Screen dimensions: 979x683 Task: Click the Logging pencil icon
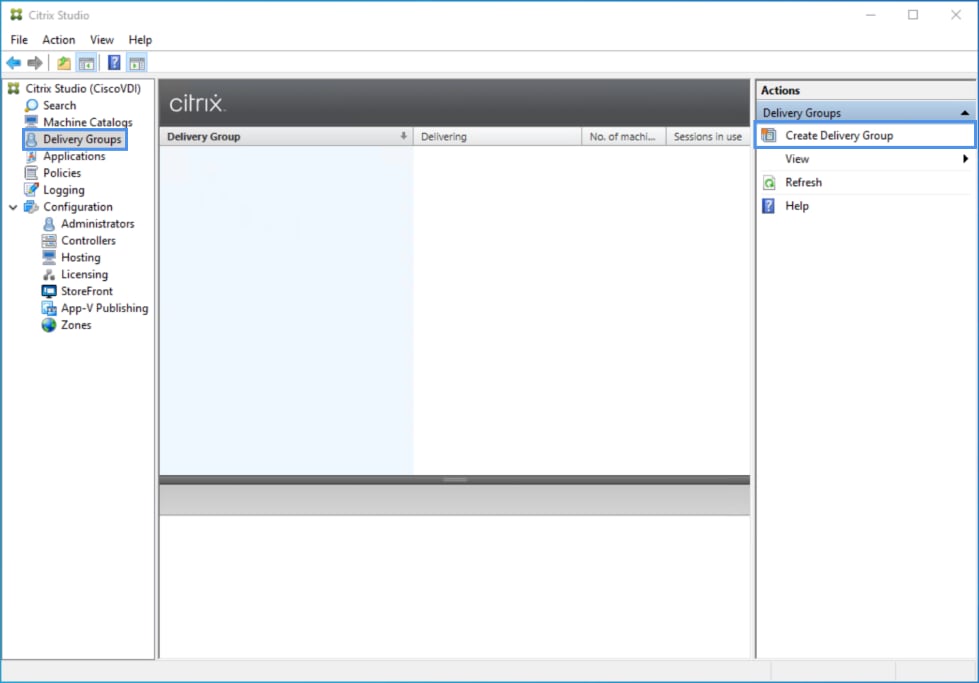31,189
